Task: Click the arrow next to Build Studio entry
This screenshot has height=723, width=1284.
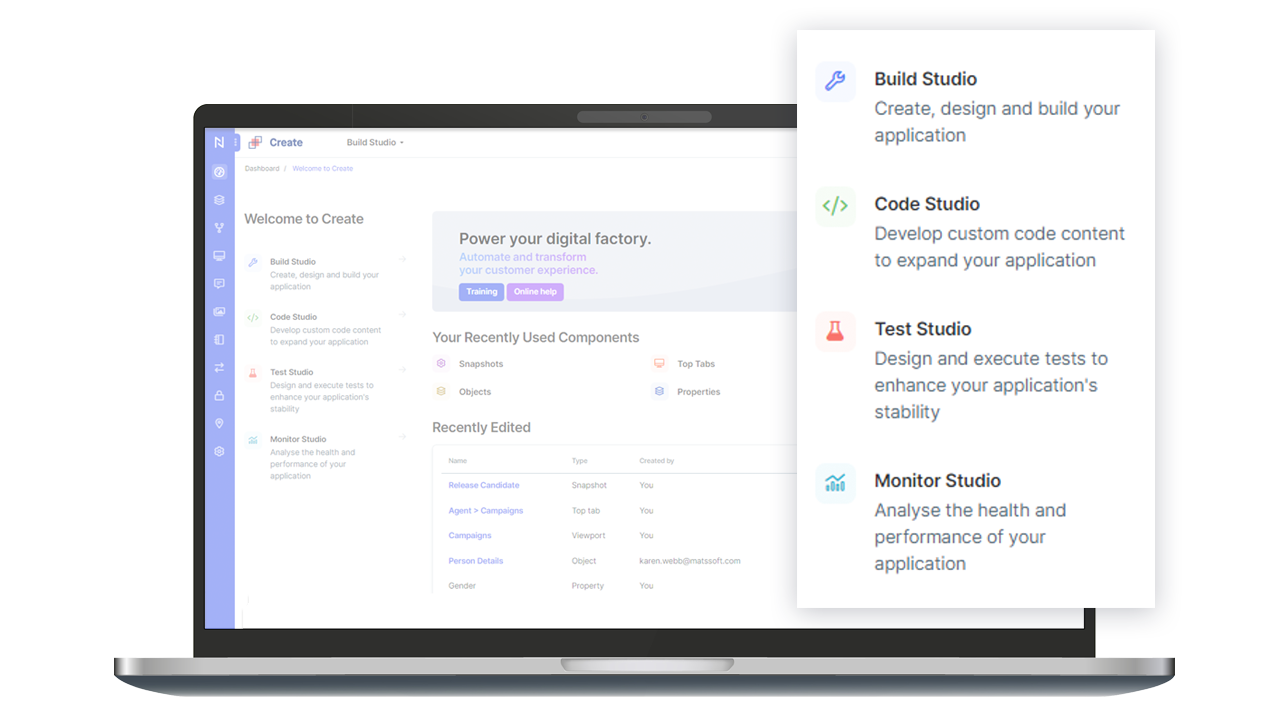Action: (402, 259)
